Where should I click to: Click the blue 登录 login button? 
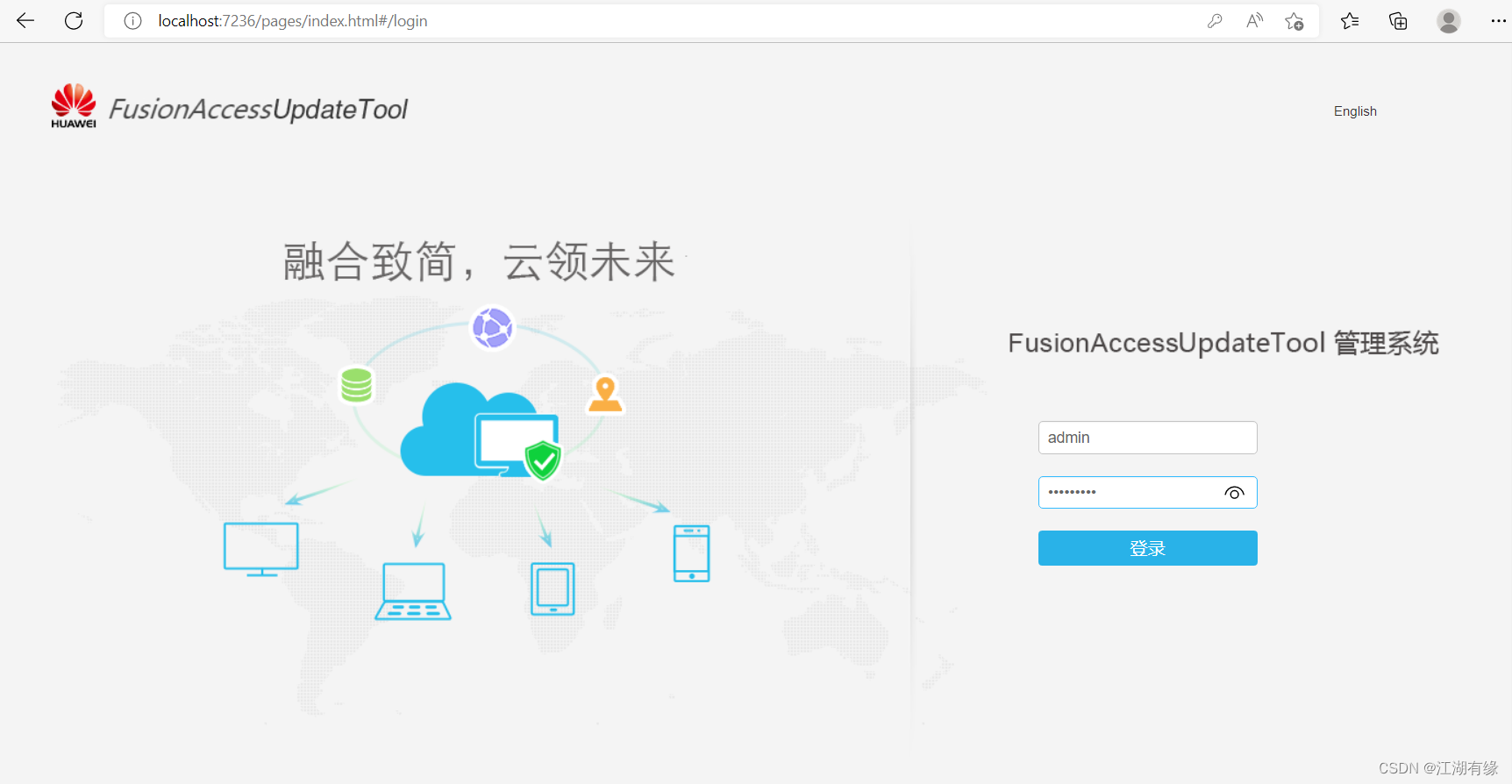click(1147, 548)
